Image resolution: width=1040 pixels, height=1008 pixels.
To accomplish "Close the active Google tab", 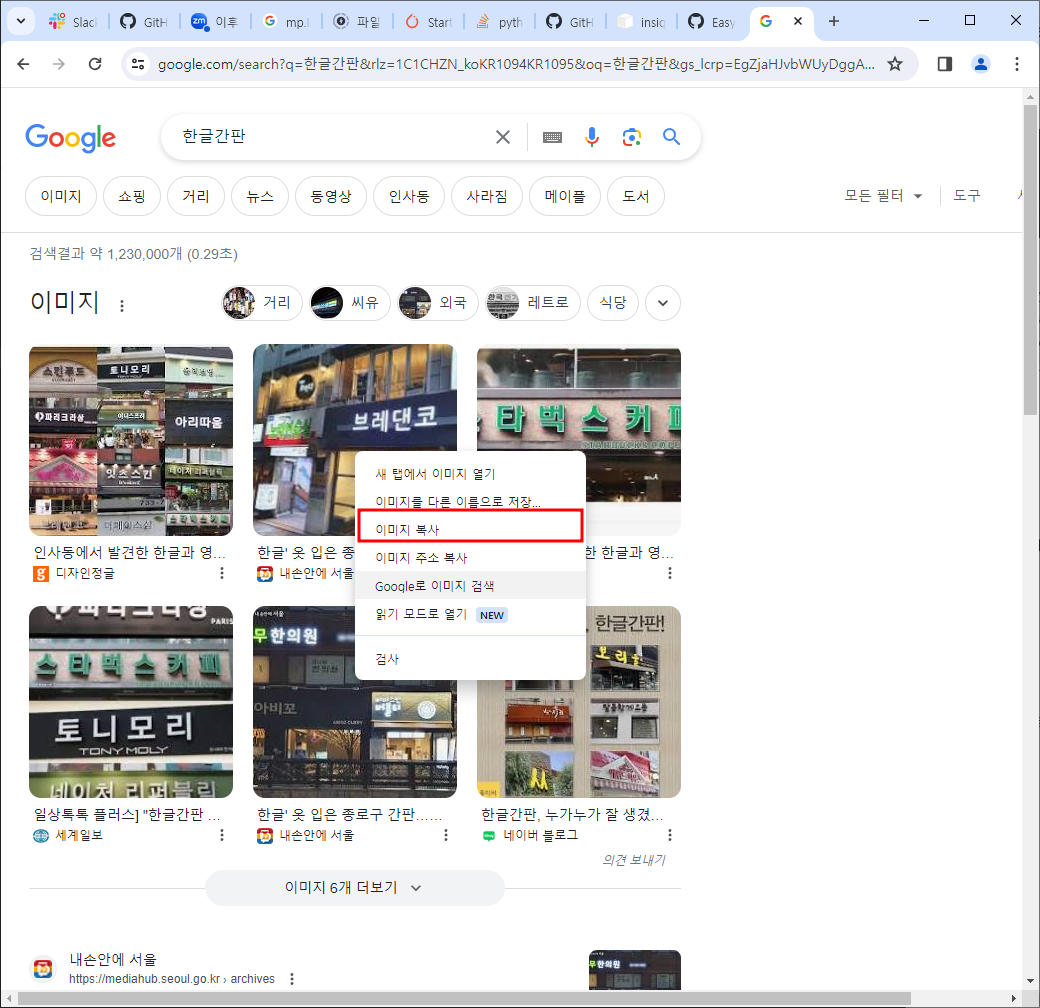I will coord(798,21).
